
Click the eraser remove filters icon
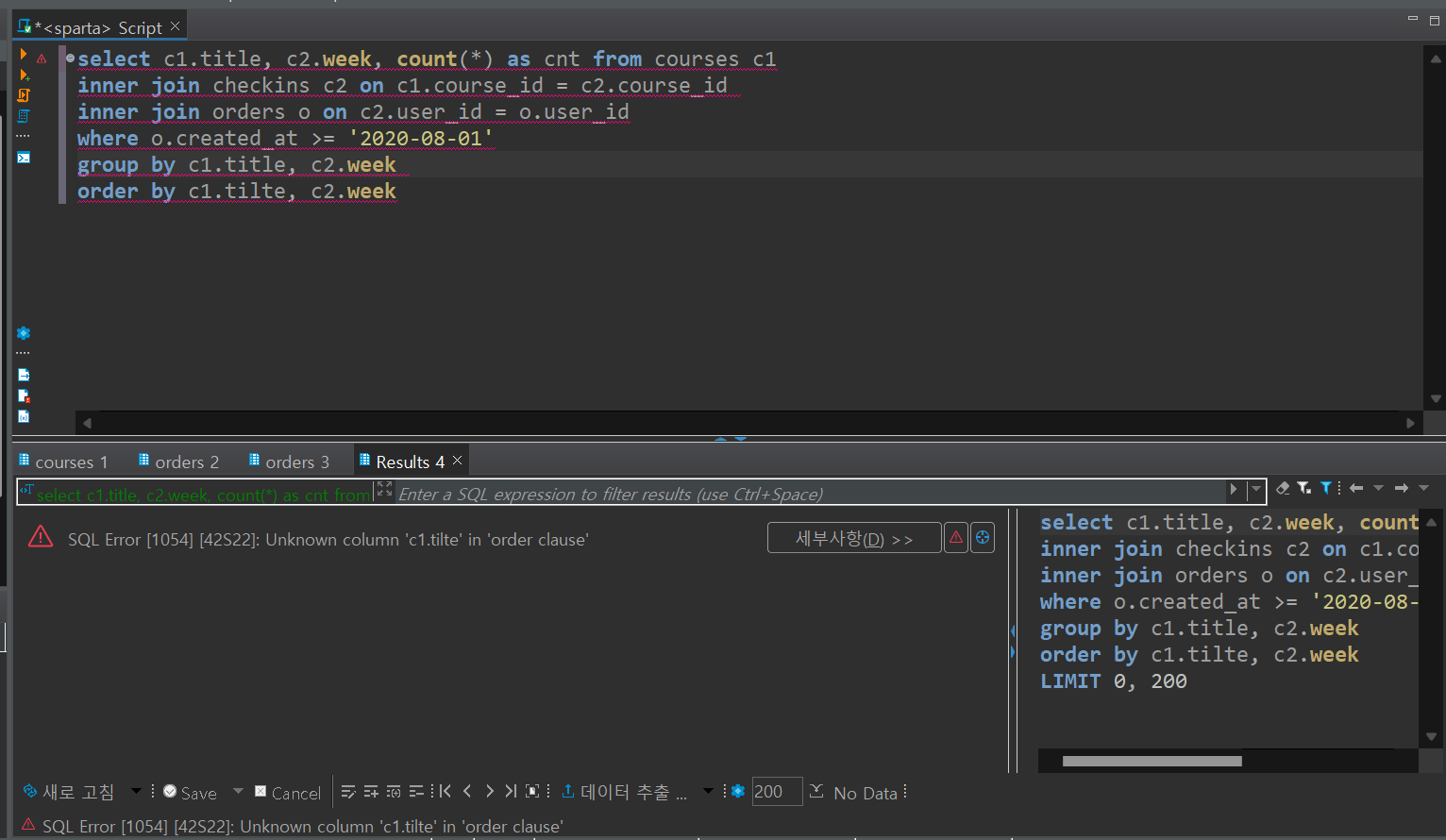click(x=1282, y=488)
